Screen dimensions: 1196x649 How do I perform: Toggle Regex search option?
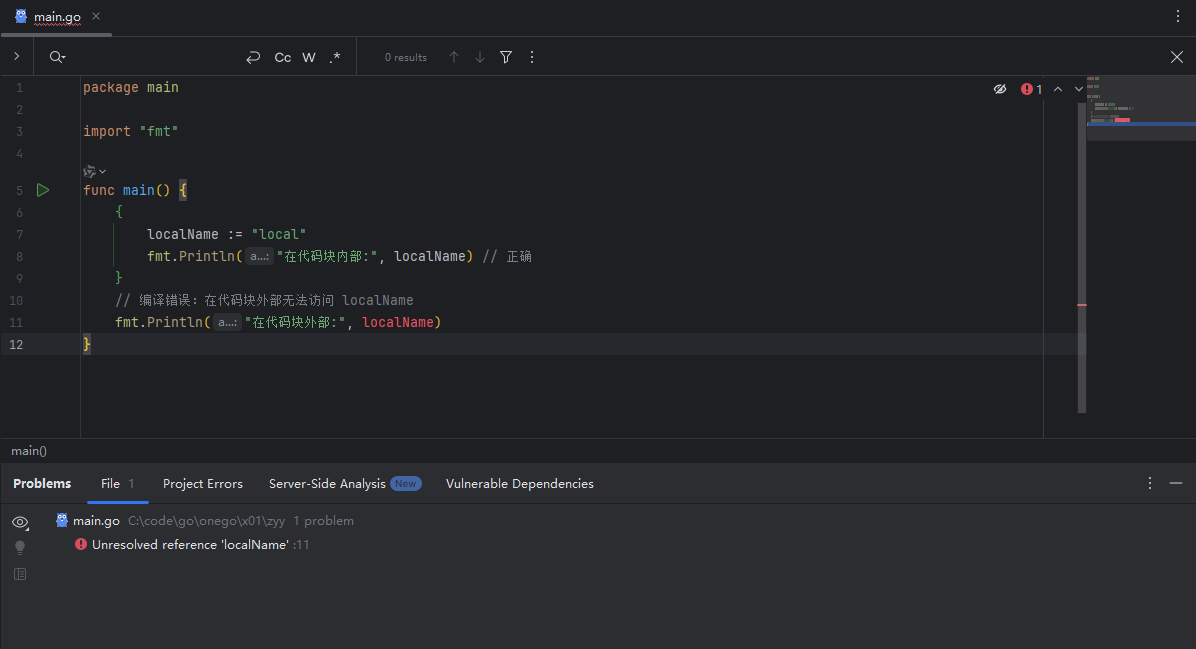[x=335, y=57]
